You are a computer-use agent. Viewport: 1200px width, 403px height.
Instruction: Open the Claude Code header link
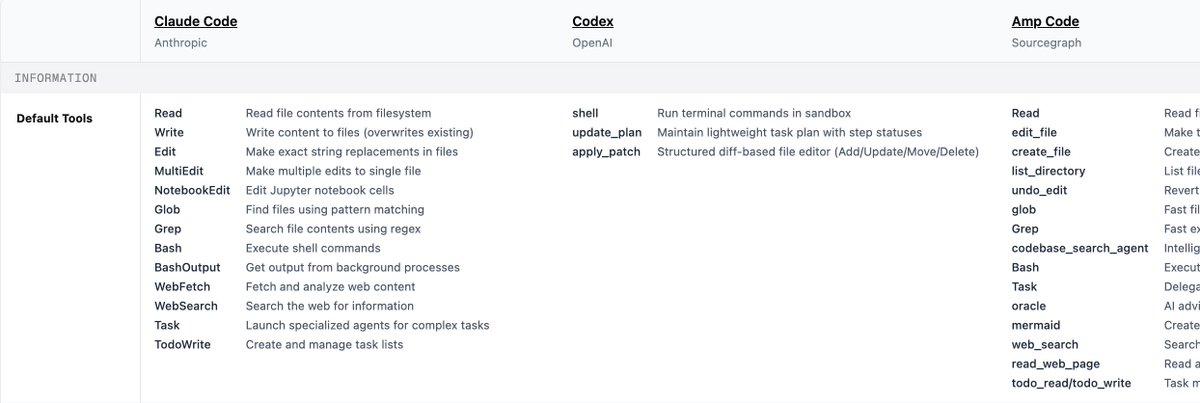196,21
